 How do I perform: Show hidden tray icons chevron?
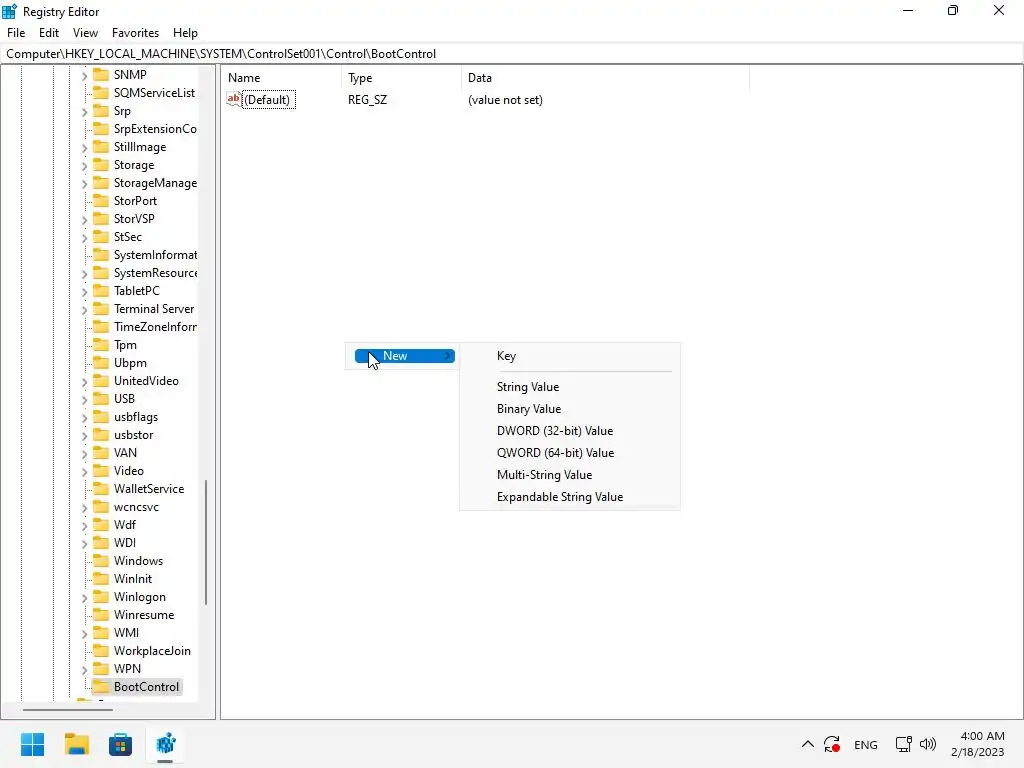808,744
